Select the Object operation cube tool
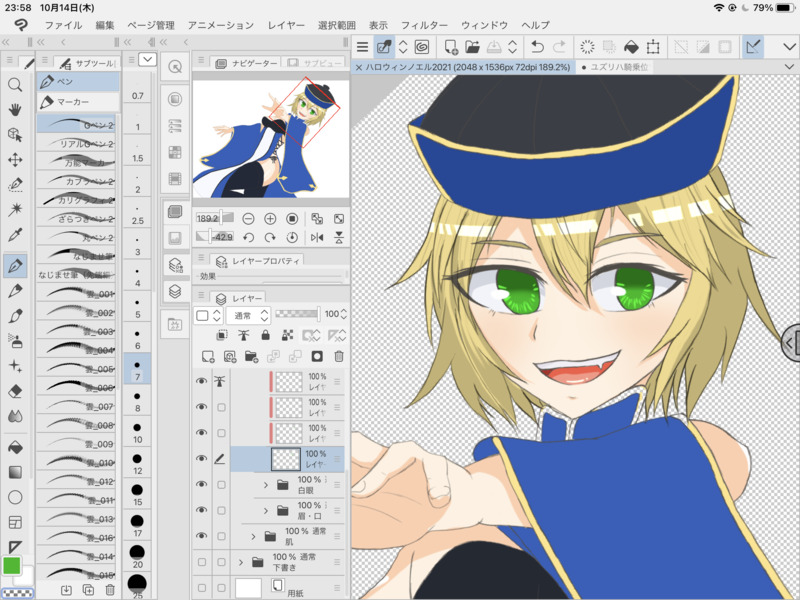The height and width of the screenshot is (600, 800). 15,134
